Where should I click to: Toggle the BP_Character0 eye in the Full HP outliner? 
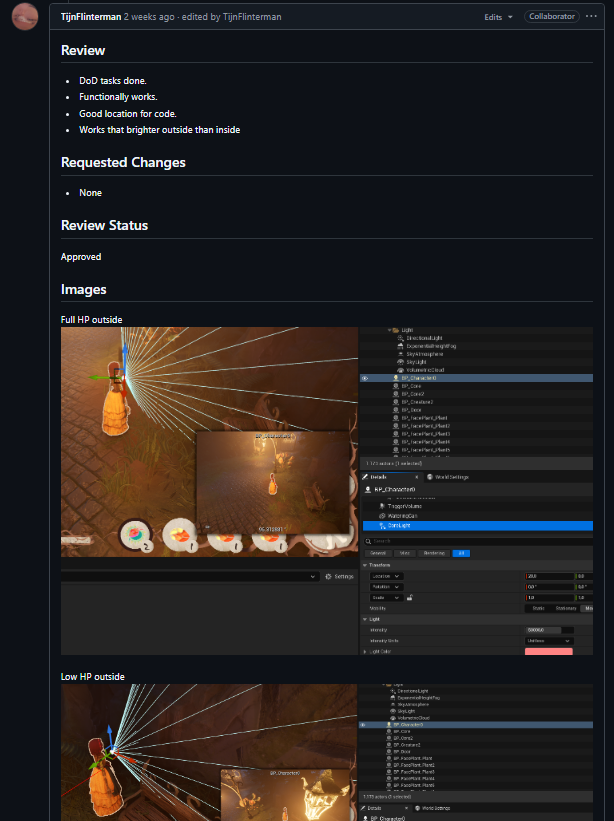365,378
